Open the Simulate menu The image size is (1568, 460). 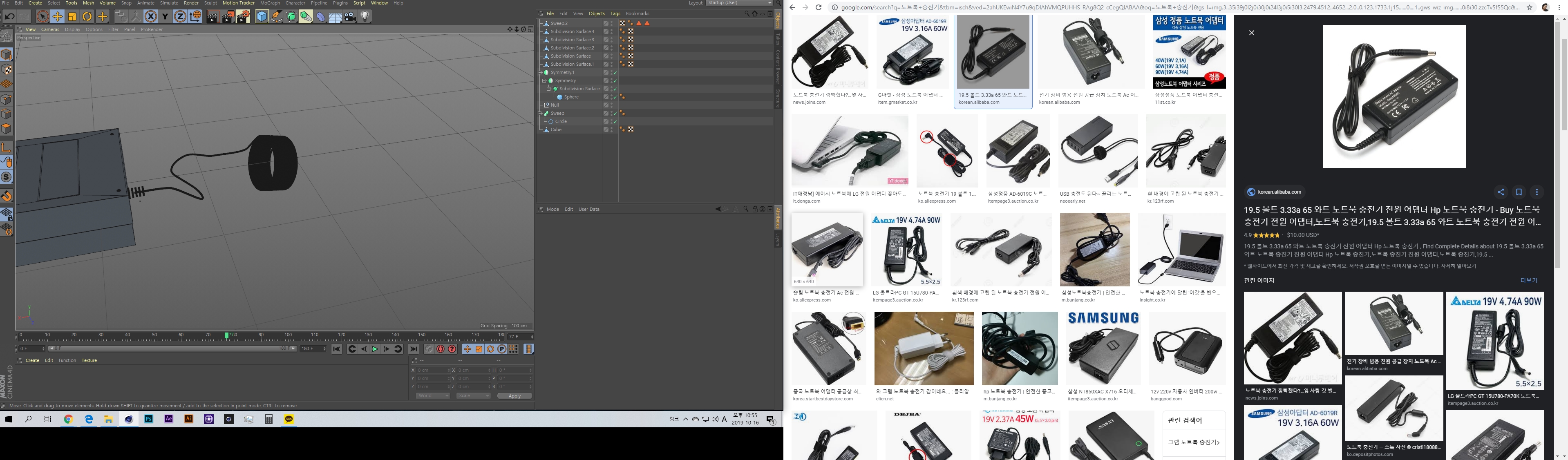169,3
